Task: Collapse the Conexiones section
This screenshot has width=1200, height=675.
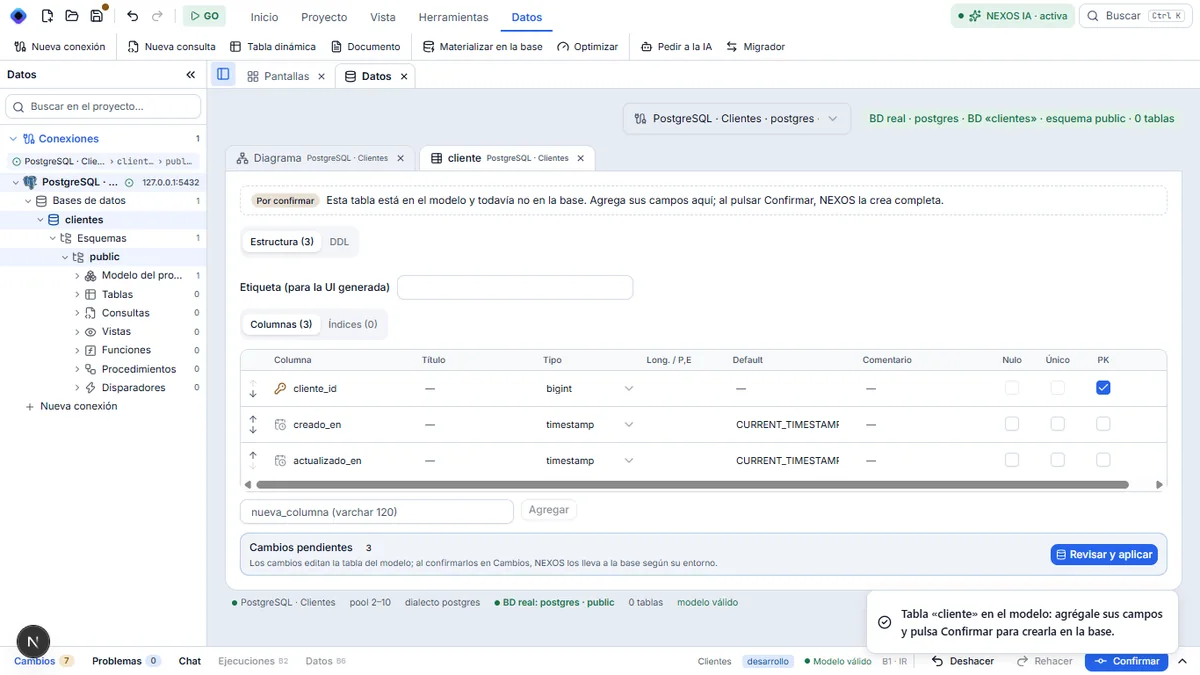Action: [13, 139]
